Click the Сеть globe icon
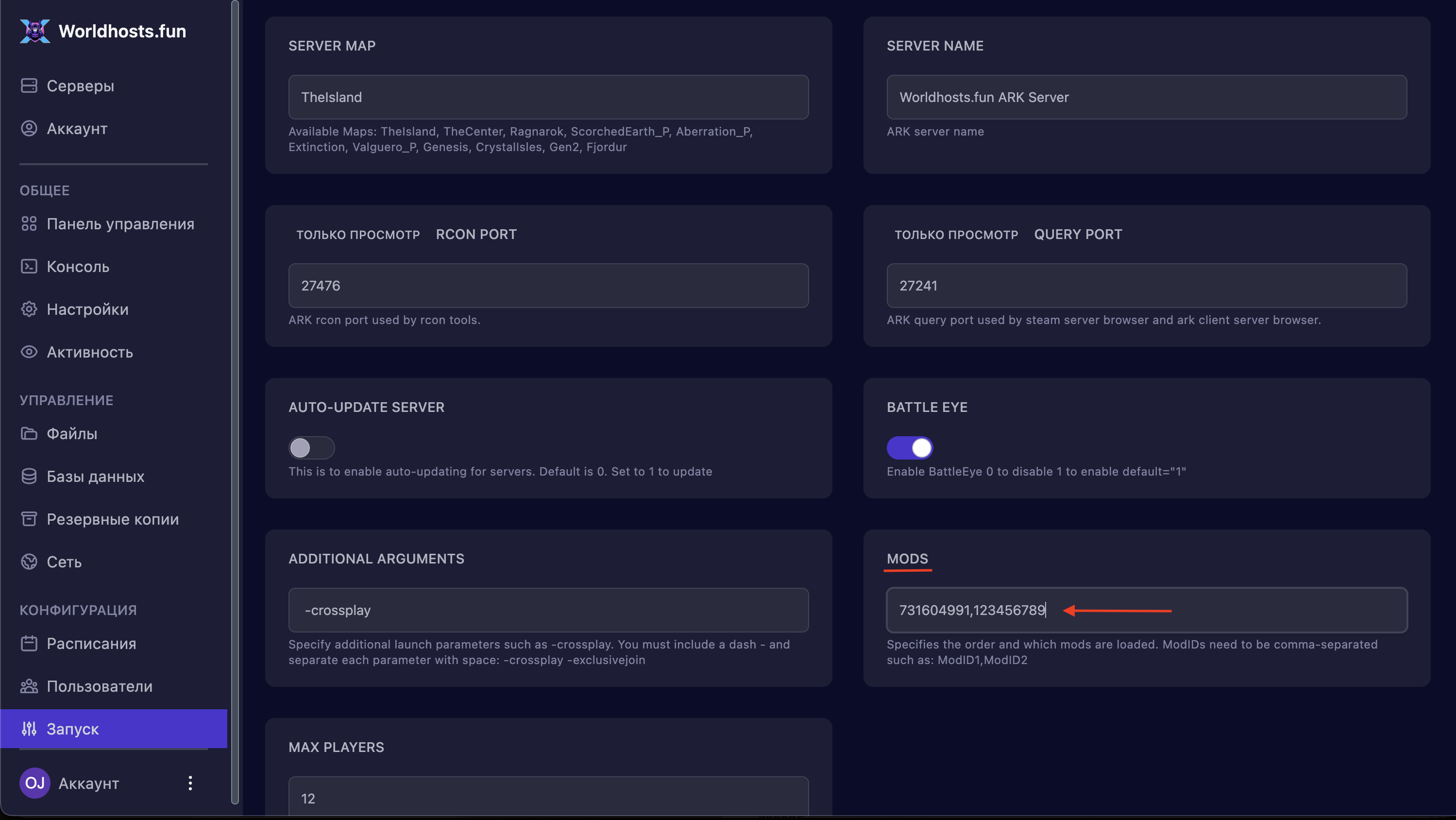The width and height of the screenshot is (1456, 820). tap(29, 562)
